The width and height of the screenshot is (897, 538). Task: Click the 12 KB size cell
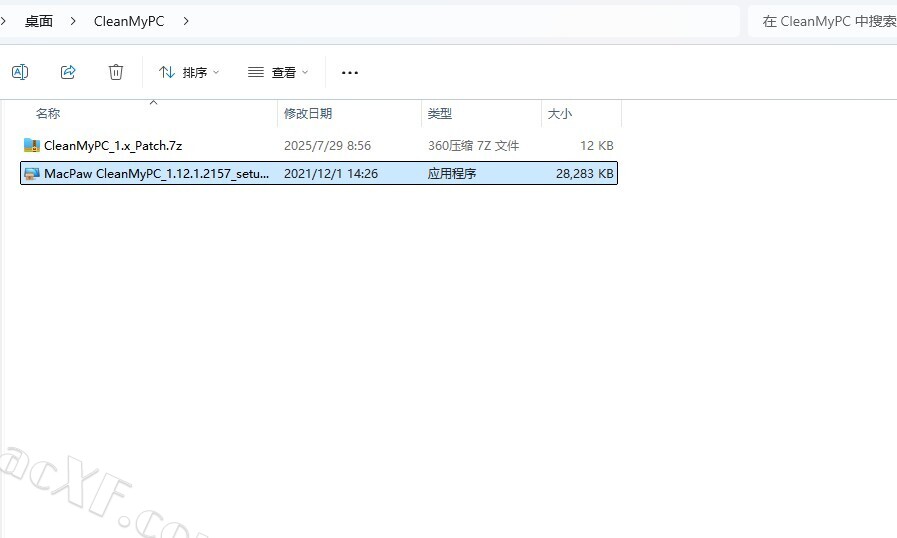(x=597, y=145)
